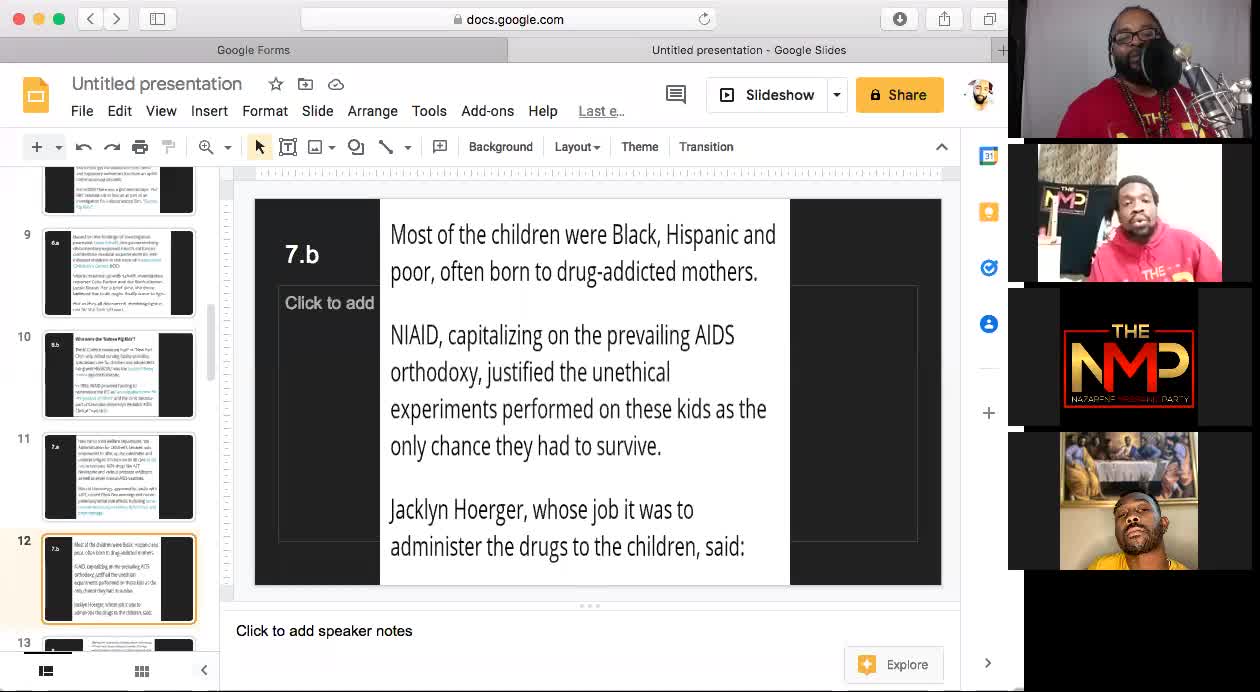The height and width of the screenshot is (692, 1260).
Task: Open the Layout dropdown
Action: [x=577, y=147]
